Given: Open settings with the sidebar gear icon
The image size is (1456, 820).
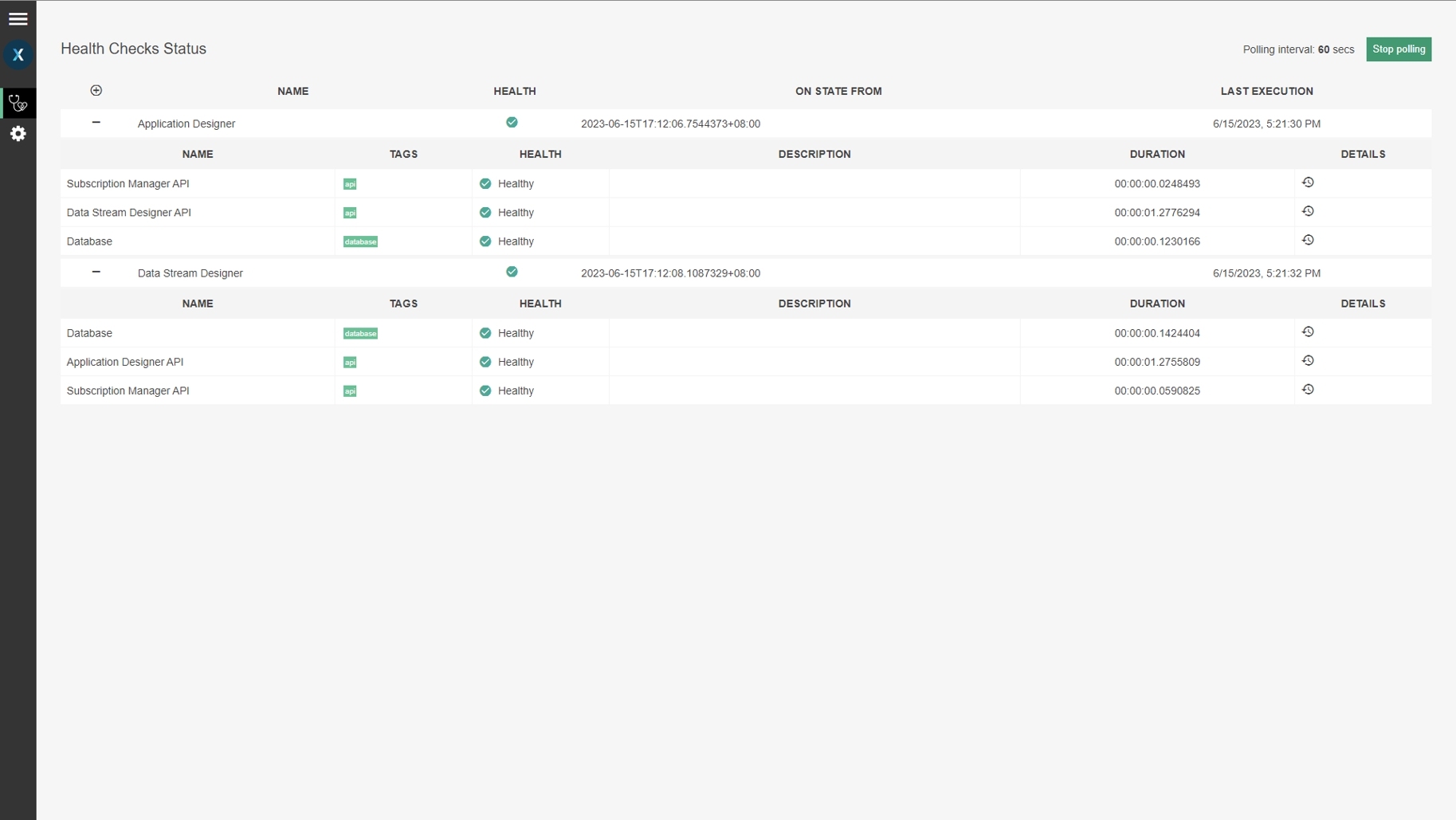Looking at the screenshot, I should click(x=18, y=134).
